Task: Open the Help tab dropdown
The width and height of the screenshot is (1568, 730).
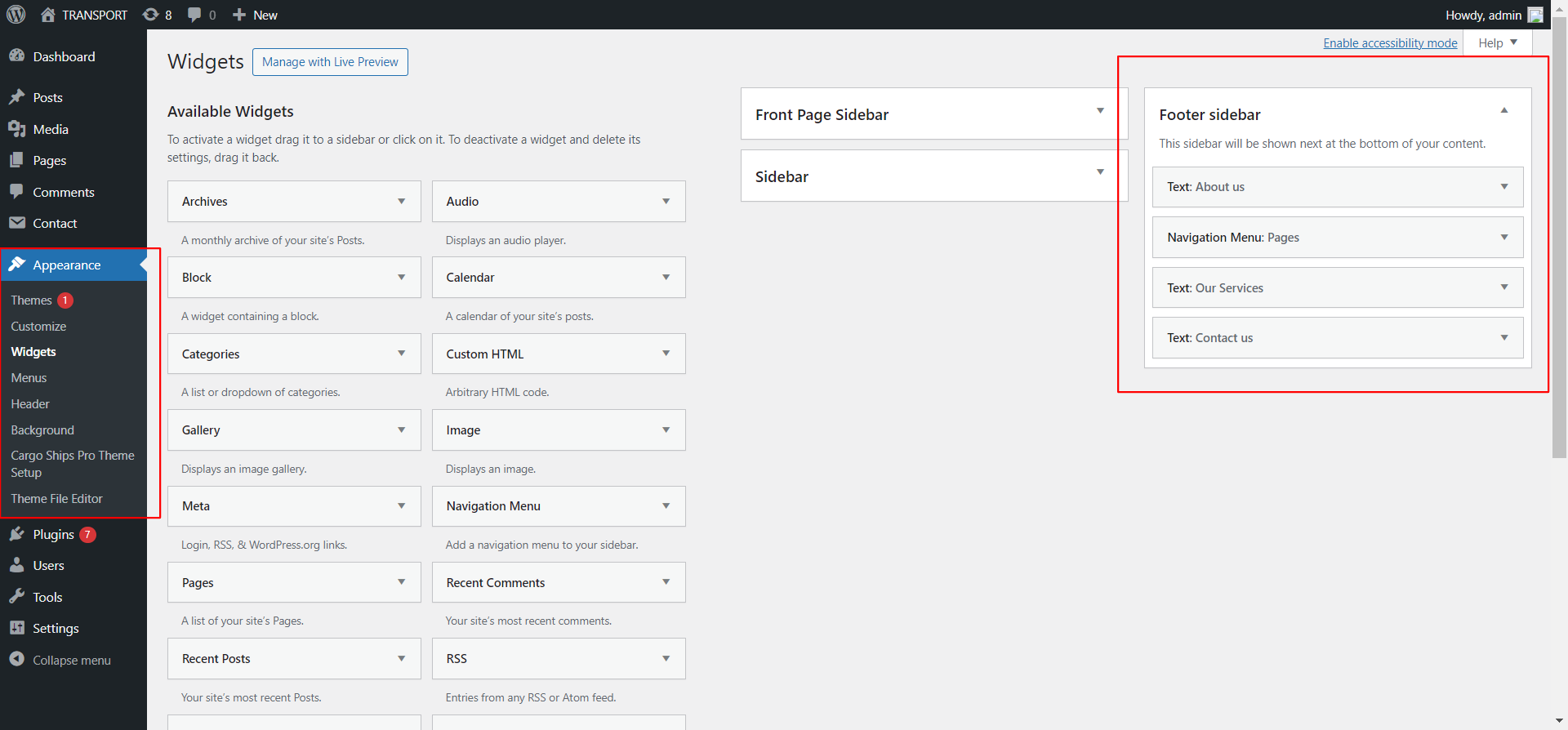Action: [x=1497, y=43]
